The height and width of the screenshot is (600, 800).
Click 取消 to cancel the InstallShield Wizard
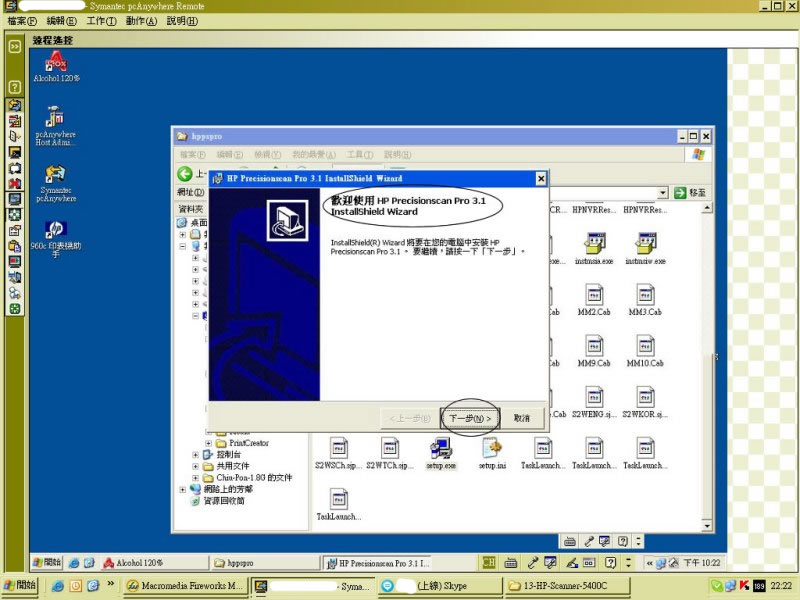[x=521, y=418]
